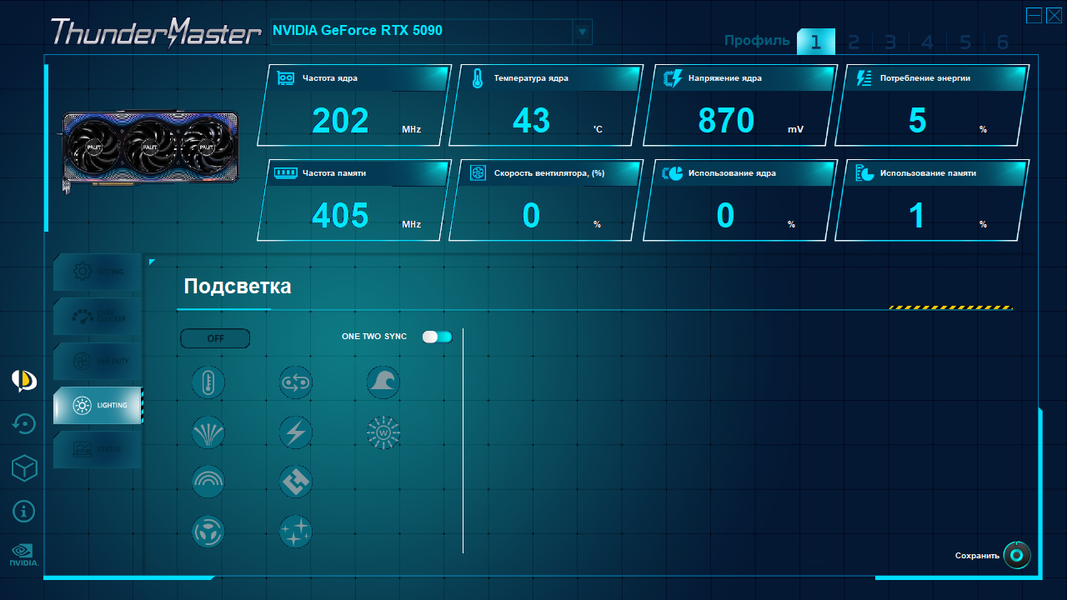1067x600 pixels.
Task: Select the rainbow arc lighting effect
Action: pyautogui.click(x=208, y=482)
